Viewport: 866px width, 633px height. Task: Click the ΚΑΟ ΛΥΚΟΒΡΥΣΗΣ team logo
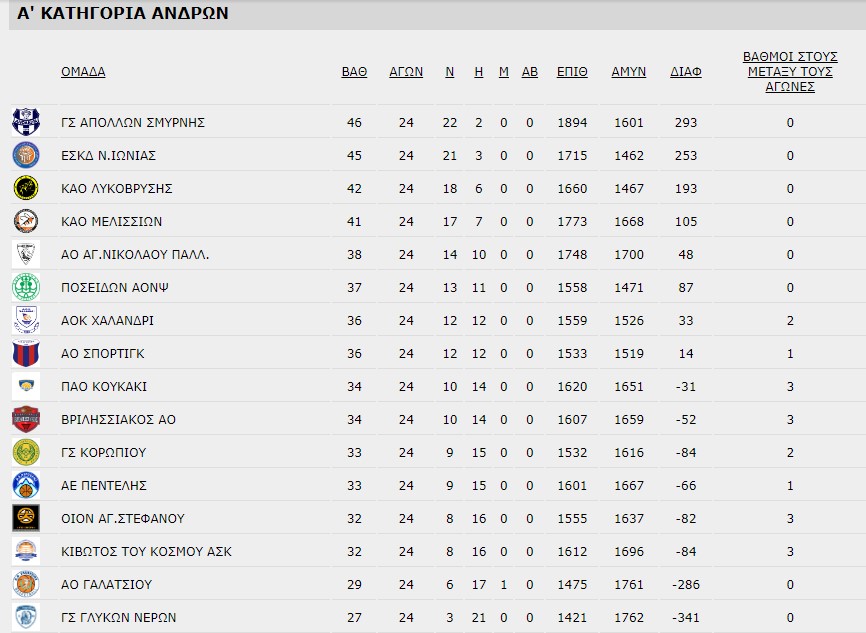[26, 188]
